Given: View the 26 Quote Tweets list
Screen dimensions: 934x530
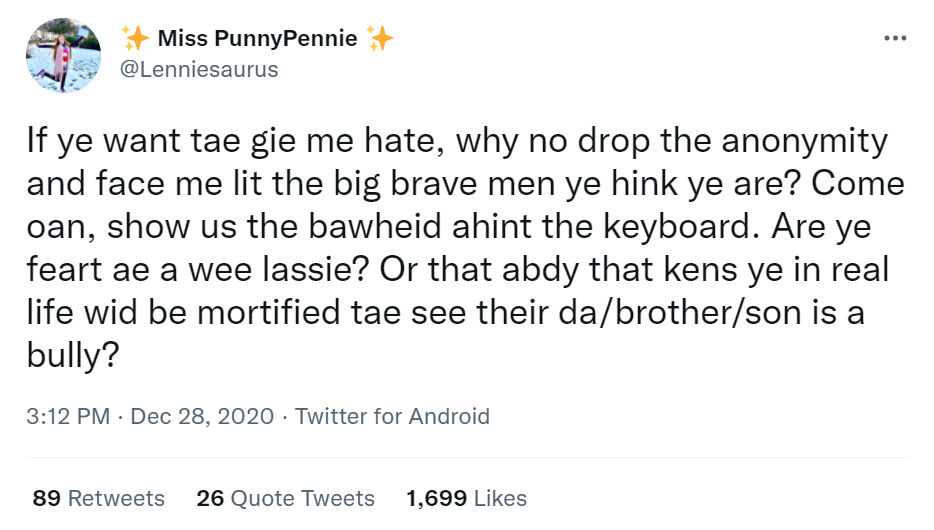Looking at the screenshot, I should tap(286, 498).
